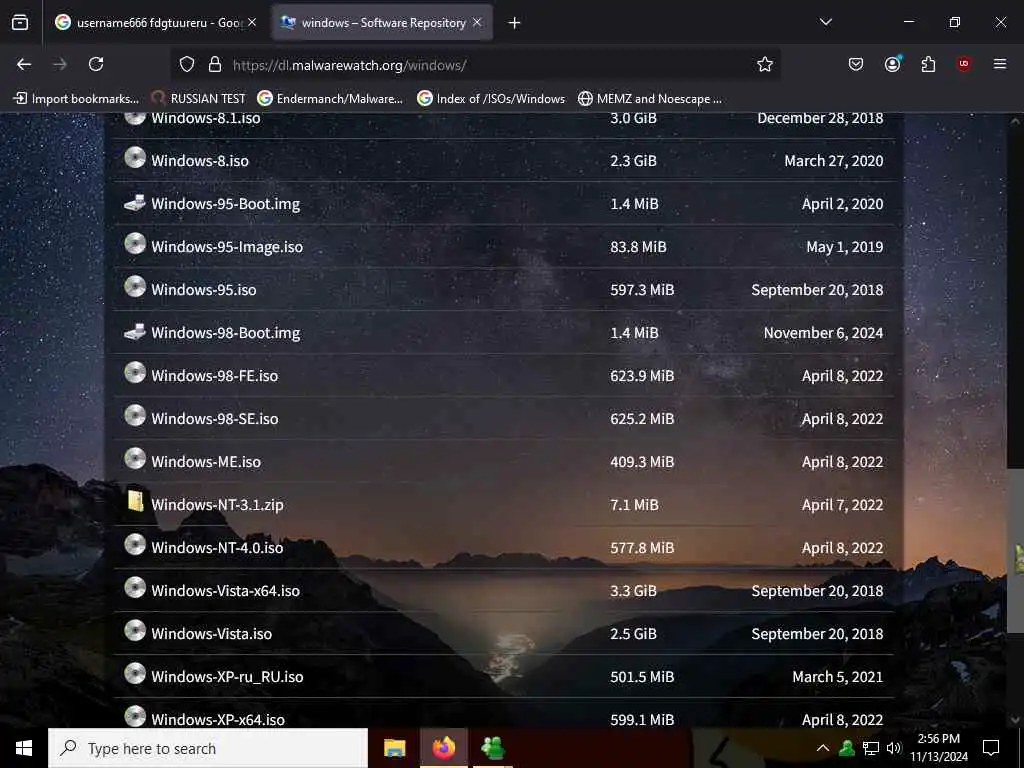Click the zip folder icon beside Windows-NT-3.1.zip
This screenshot has width=1024, height=768.
point(136,501)
